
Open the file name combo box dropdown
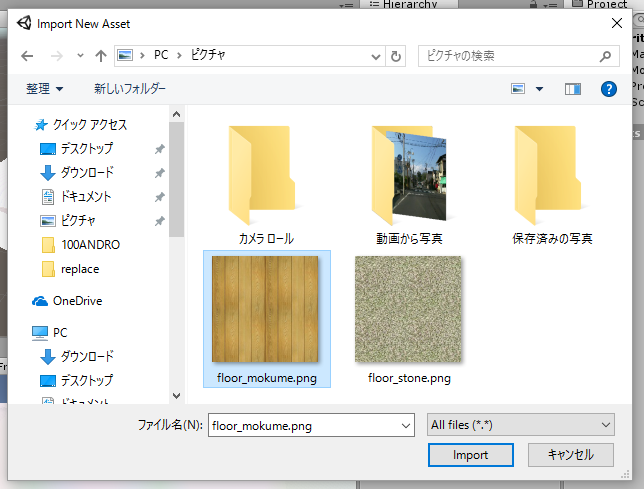pos(406,426)
